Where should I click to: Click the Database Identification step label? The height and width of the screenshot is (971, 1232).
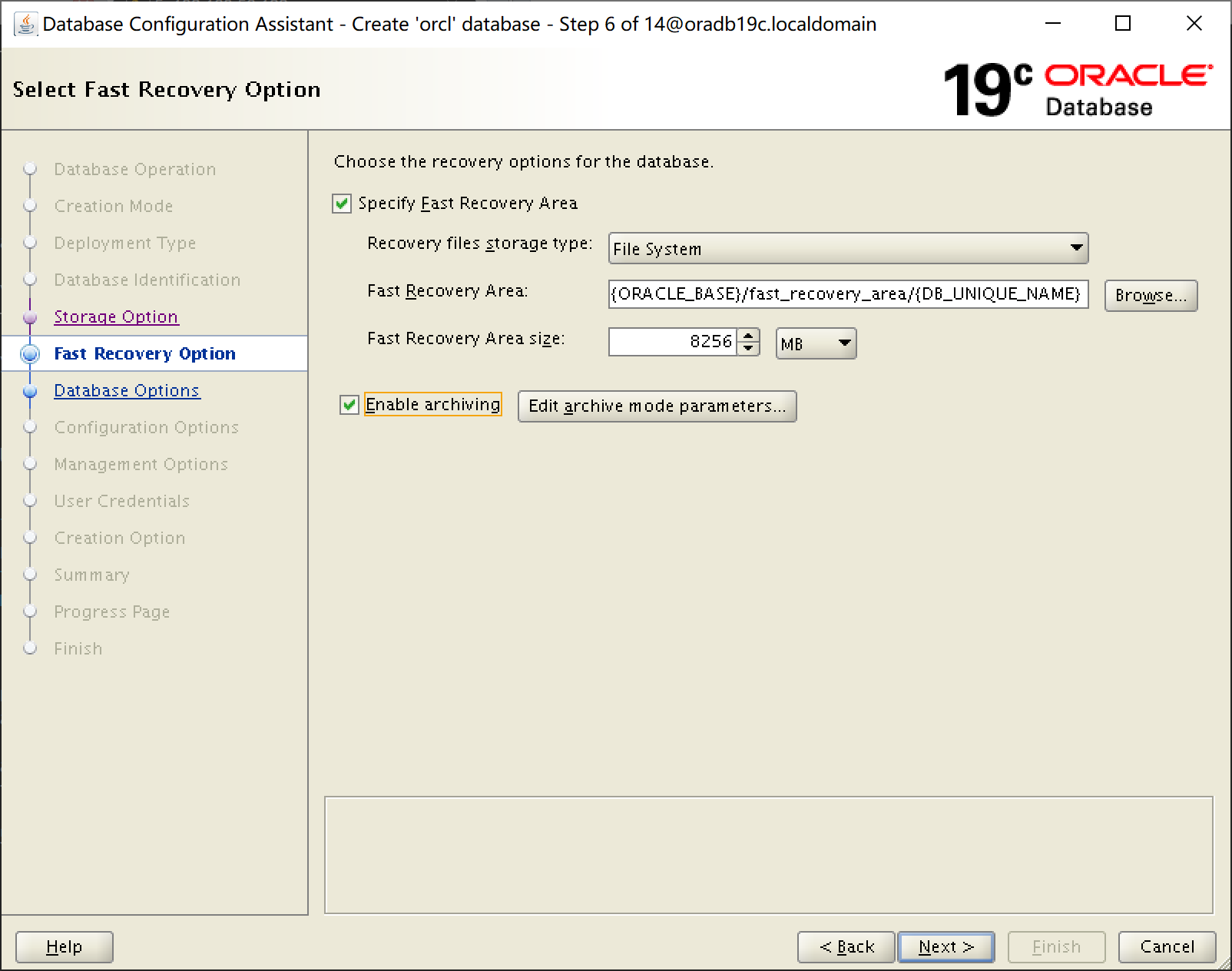tap(147, 280)
